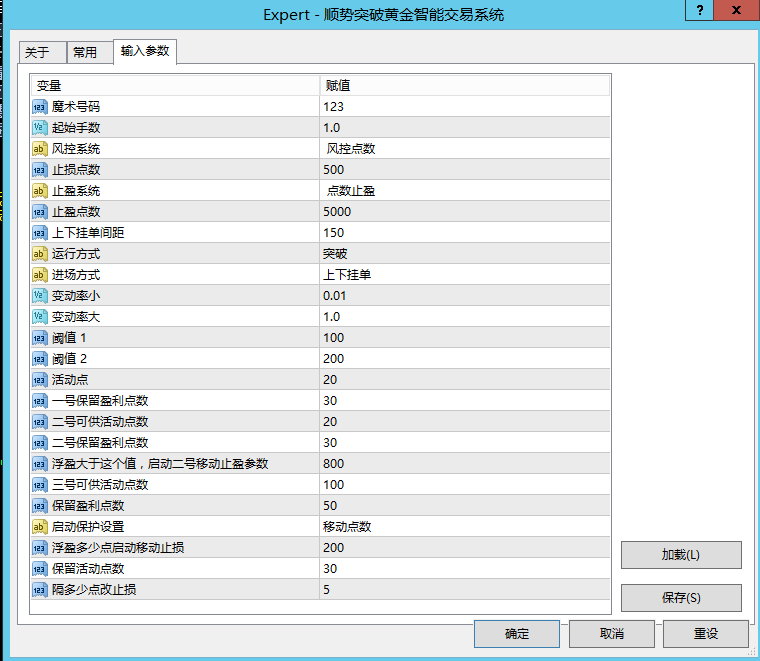This screenshot has width=760, height=661.
Task: Select the 移动点数 value cell
Action: [465, 527]
